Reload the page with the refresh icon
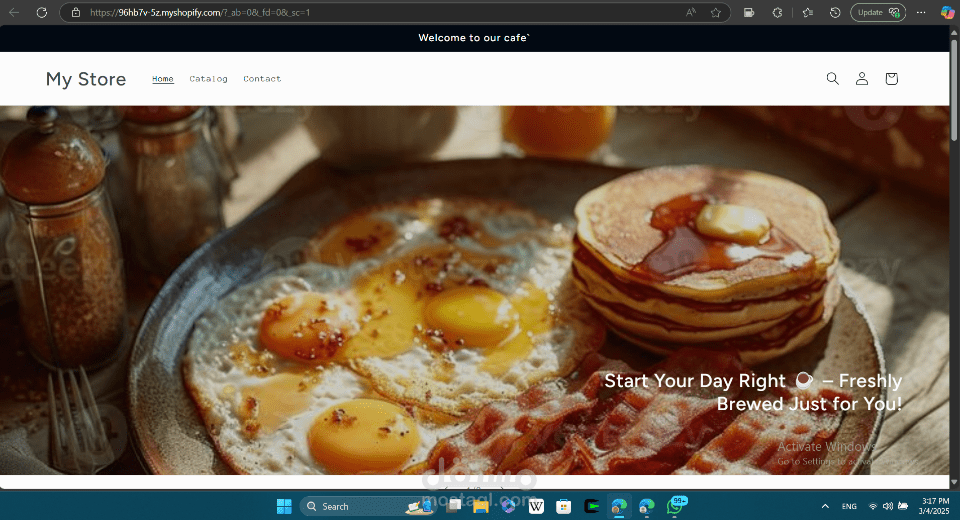 point(42,12)
